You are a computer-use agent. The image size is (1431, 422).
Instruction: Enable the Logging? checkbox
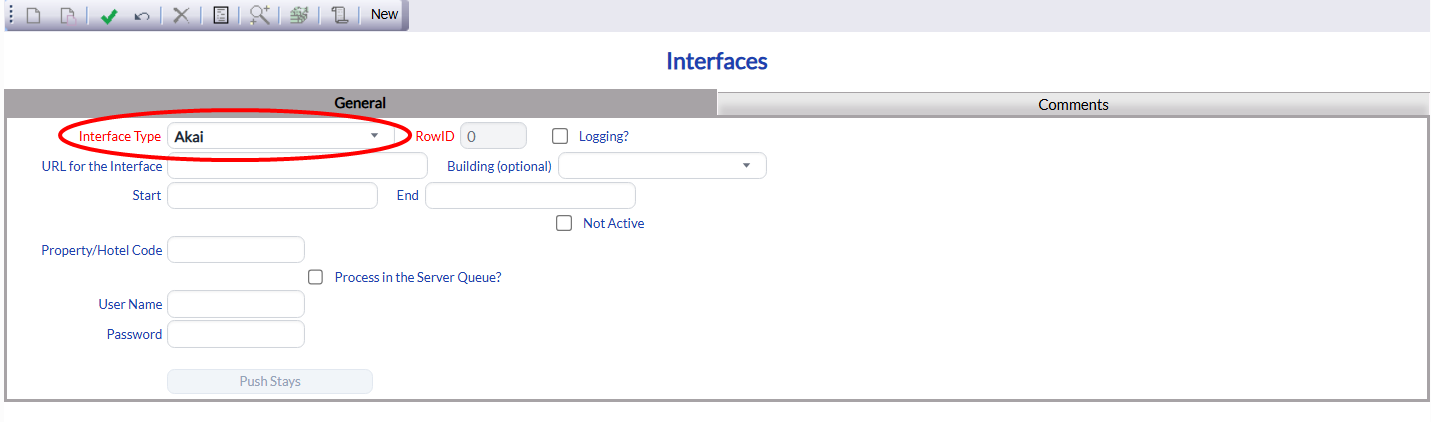click(560, 136)
